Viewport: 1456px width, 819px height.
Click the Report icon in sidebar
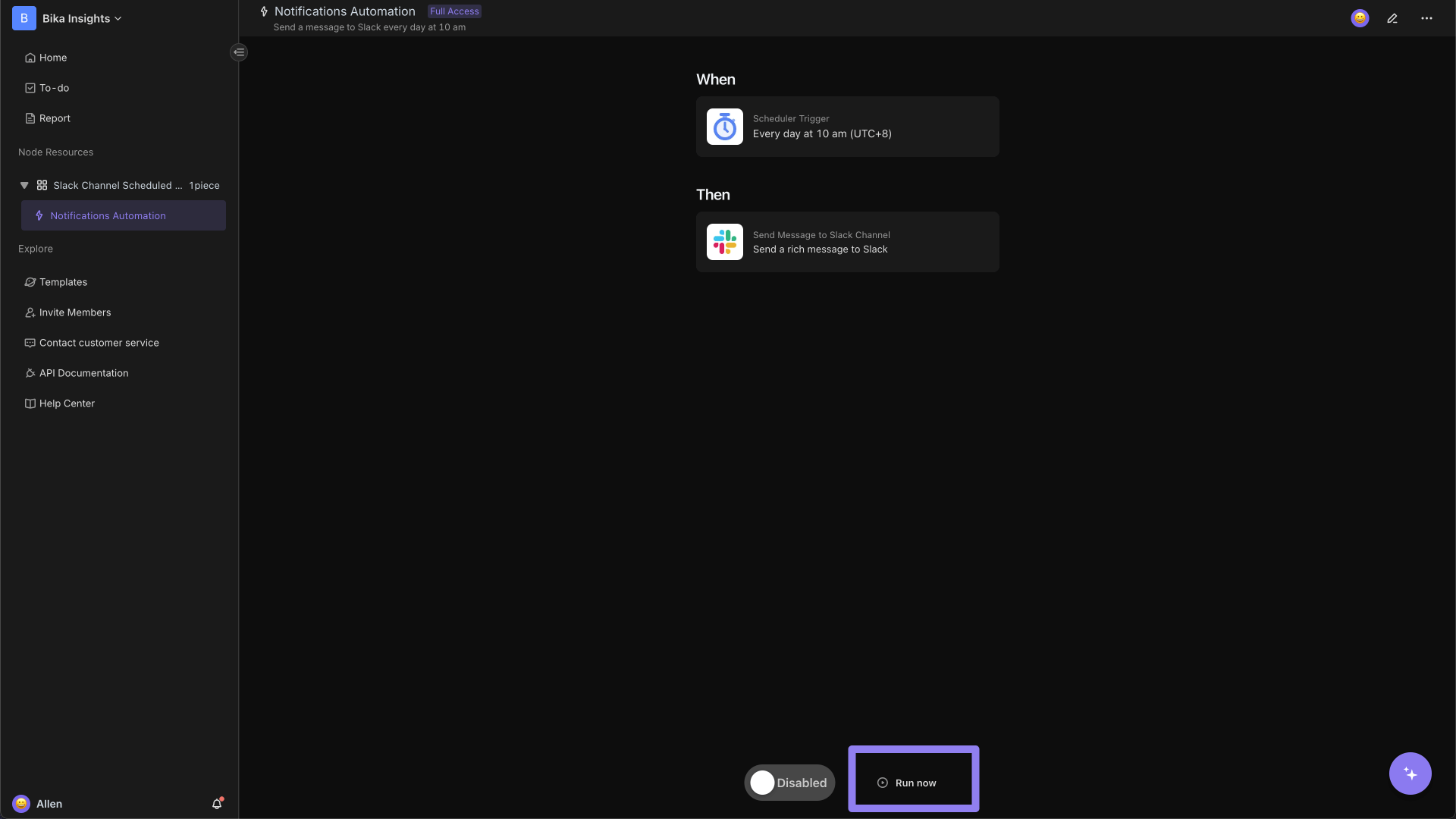tap(30, 119)
